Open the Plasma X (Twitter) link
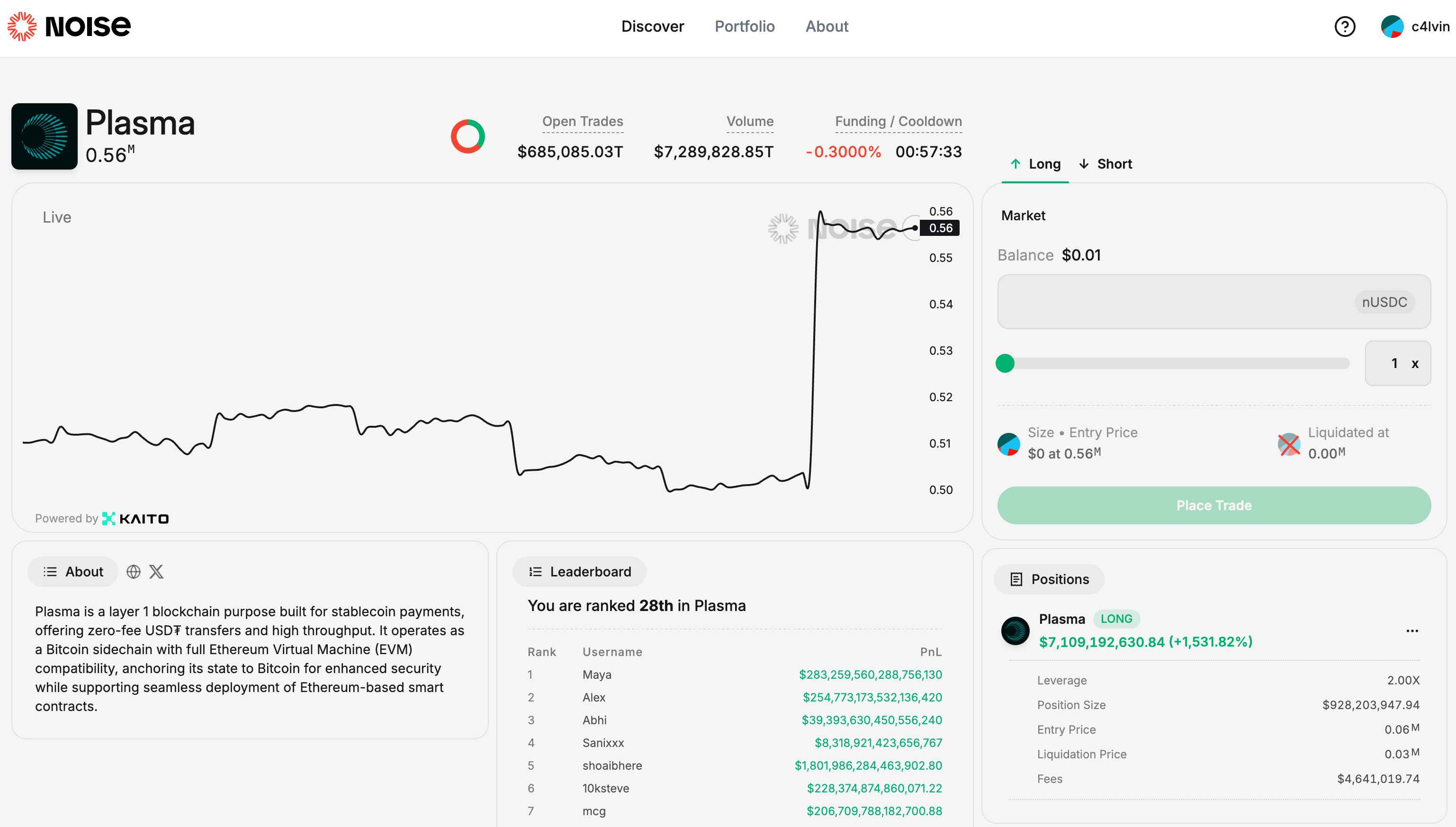1456x827 pixels. [156, 571]
